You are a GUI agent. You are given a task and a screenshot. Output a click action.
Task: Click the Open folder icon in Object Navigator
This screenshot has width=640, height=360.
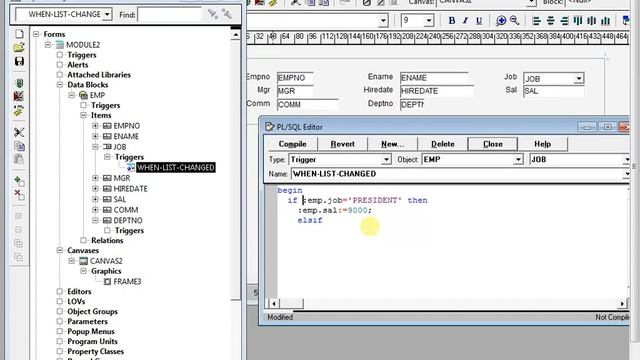pyautogui.click(x=19, y=47)
